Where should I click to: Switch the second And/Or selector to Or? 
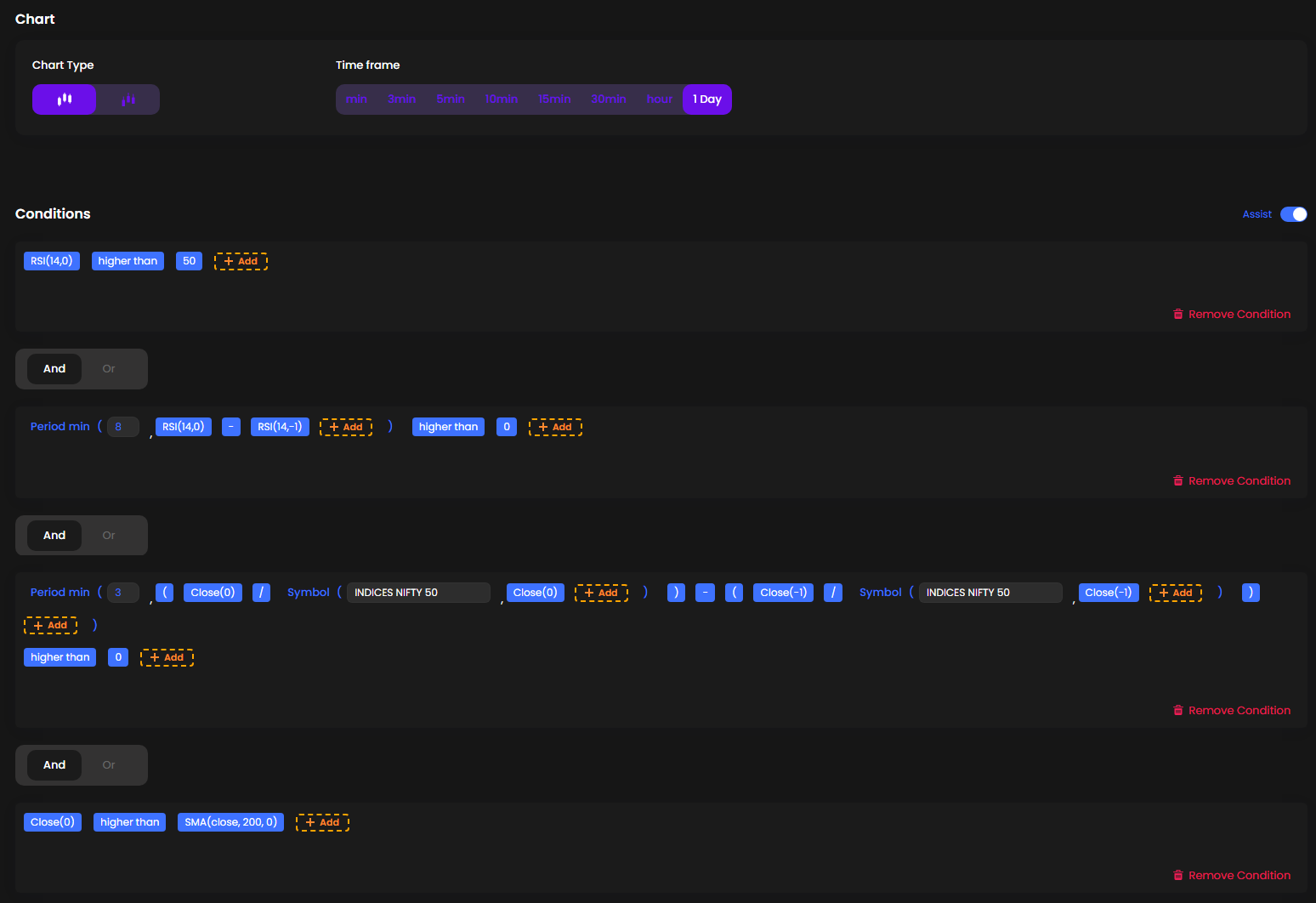pos(108,535)
